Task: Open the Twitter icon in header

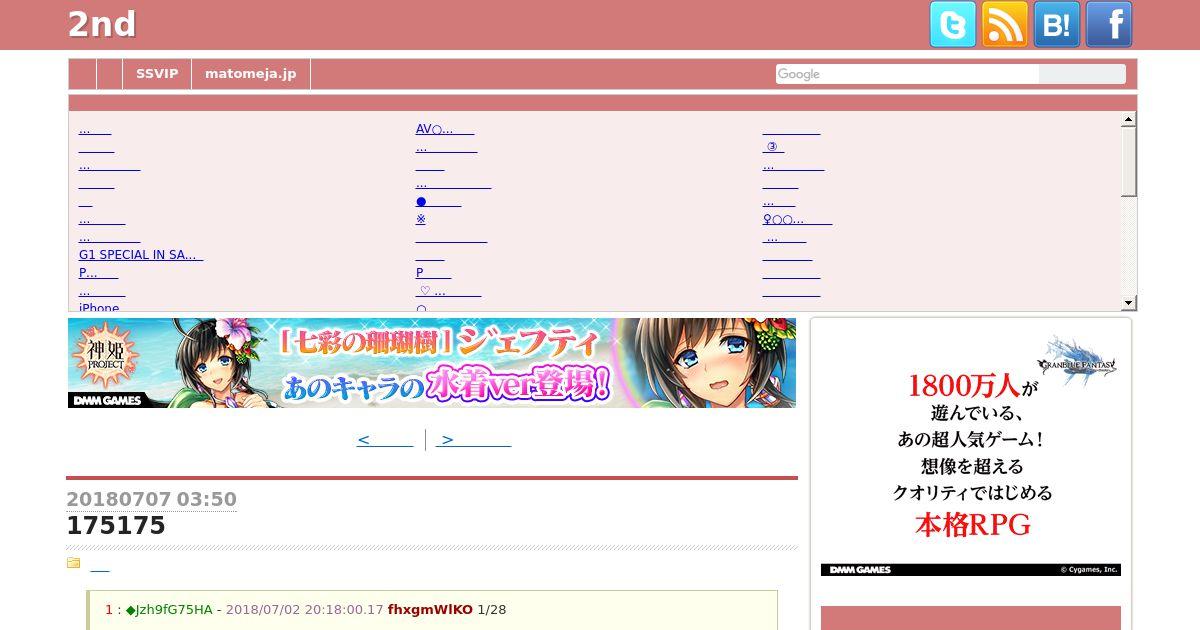Action: click(x=953, y=24)
